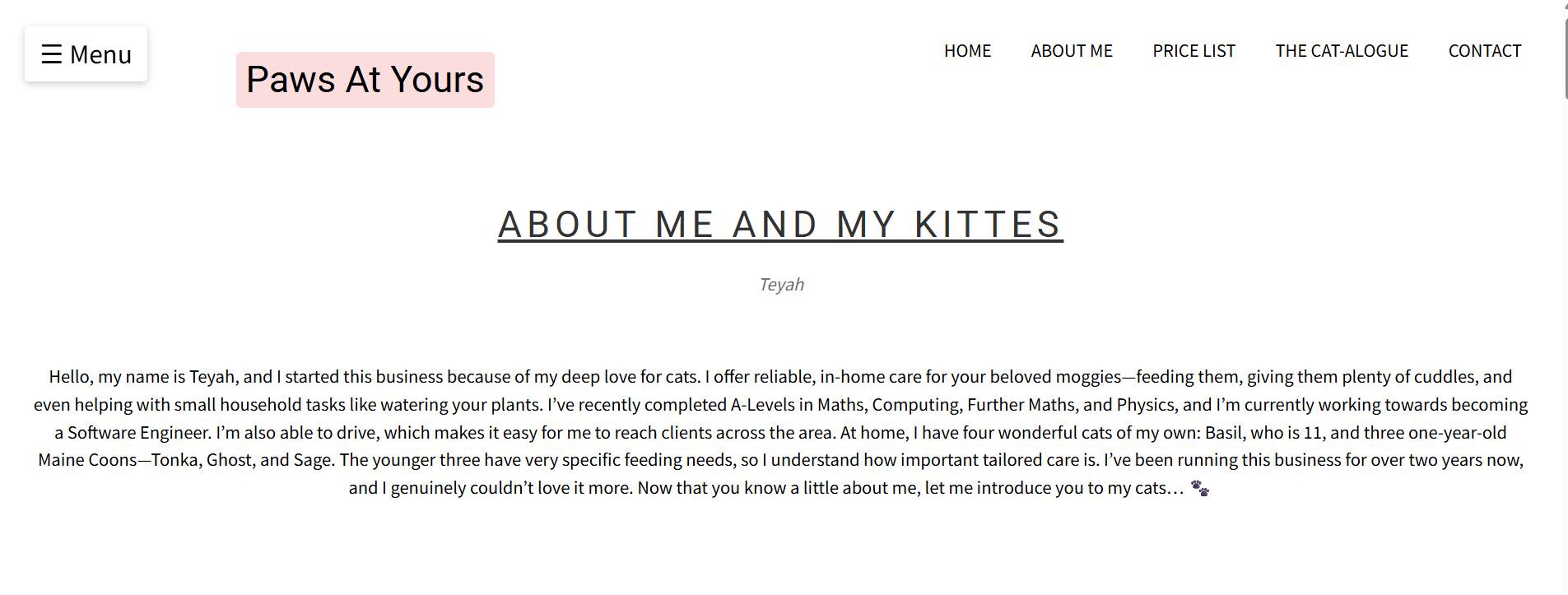Click the vertical scrollbar thumb
Screen dimensions: 1568x595
click(x=1566, y=58)
